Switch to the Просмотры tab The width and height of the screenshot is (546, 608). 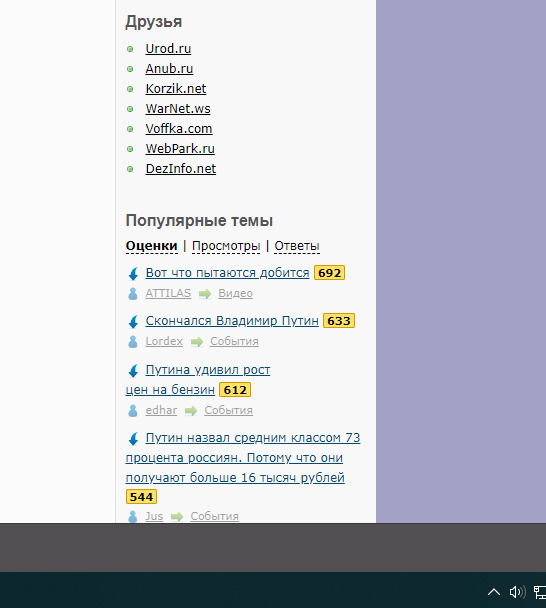(226, 246)
